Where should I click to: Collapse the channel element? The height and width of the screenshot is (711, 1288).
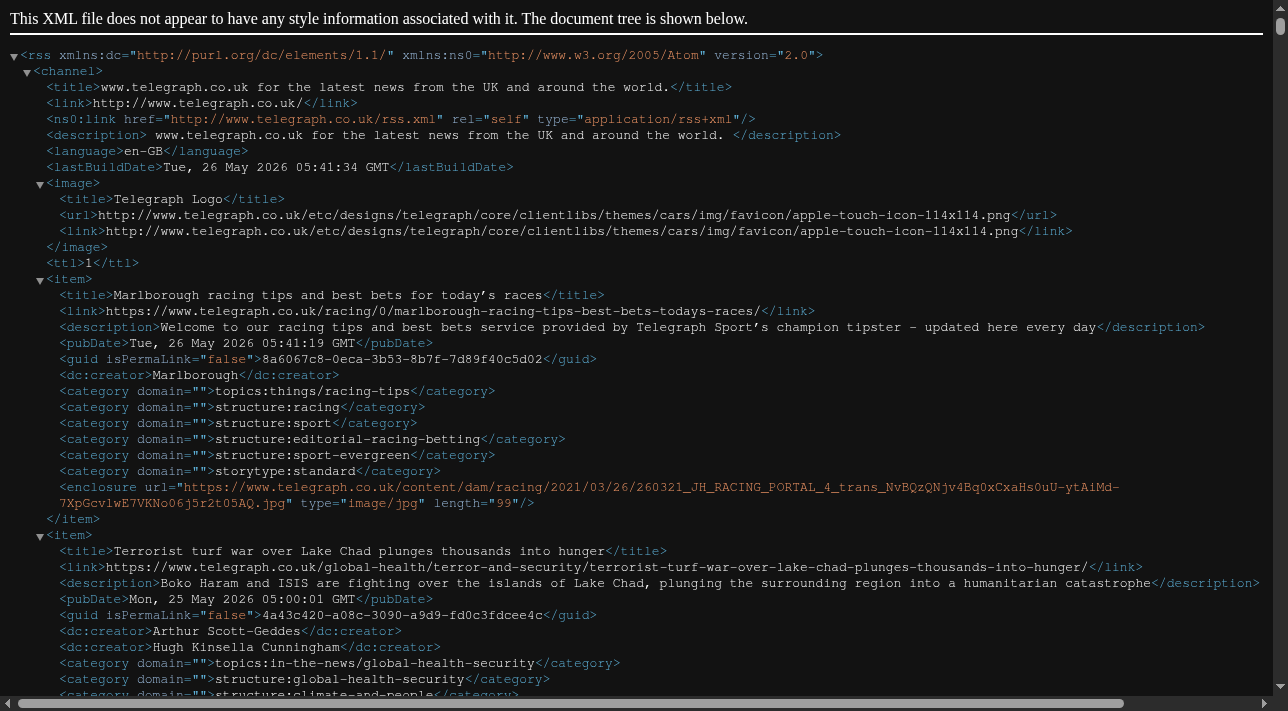[27, 73]
